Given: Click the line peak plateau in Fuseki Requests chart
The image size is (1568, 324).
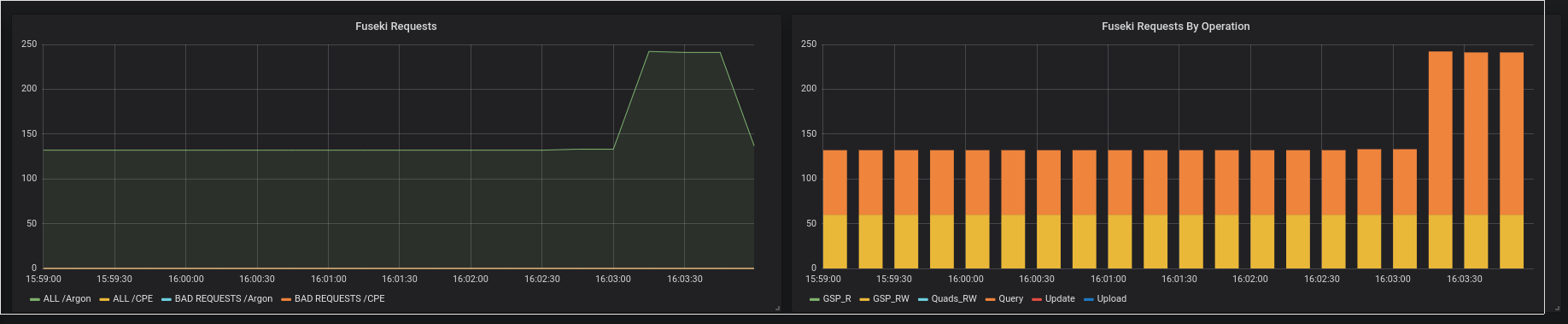Looking at the screenshot, I should 684,52.
